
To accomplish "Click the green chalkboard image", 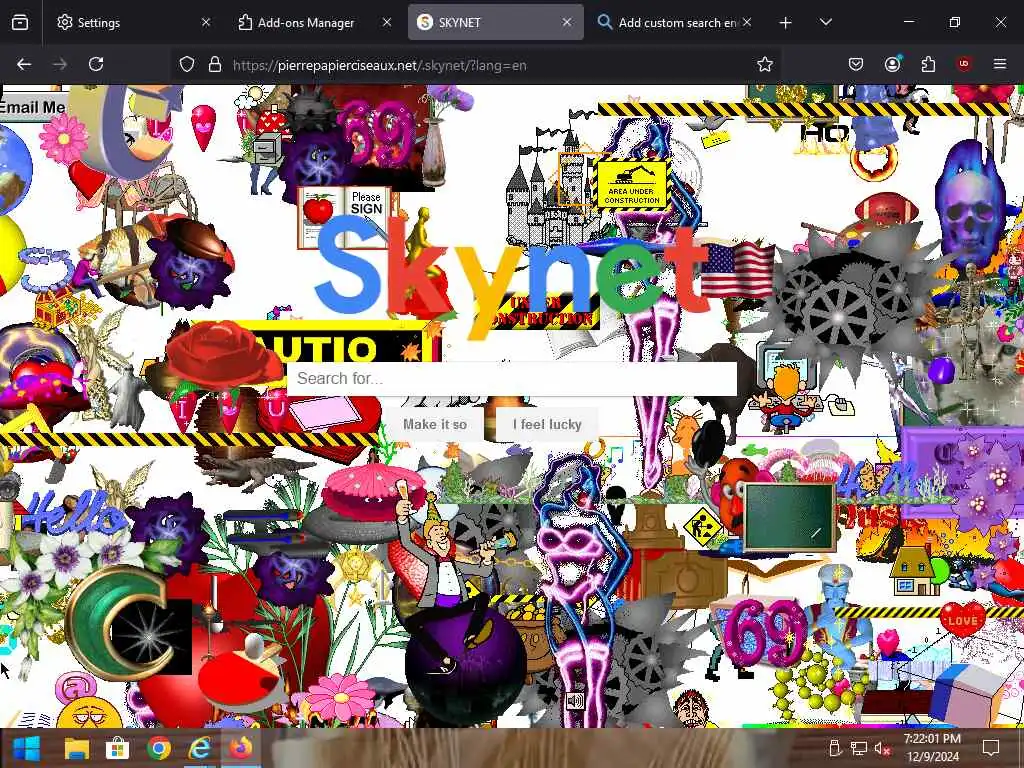I will pyautogui.click(x=790, y=517).
